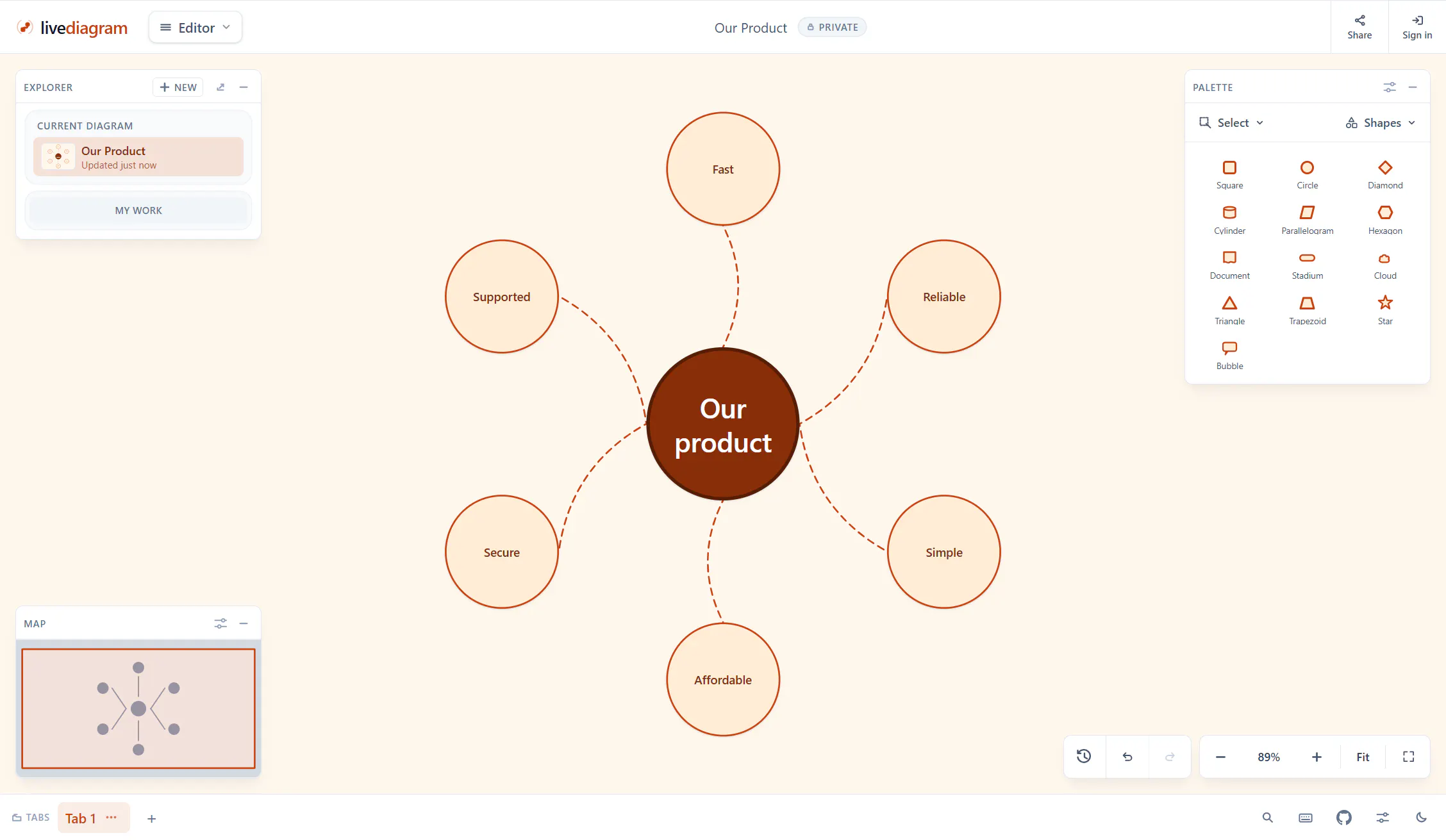Pick the Cloud shape
This screenshot has width=1446, height=840.
[x=1385, y=265]
